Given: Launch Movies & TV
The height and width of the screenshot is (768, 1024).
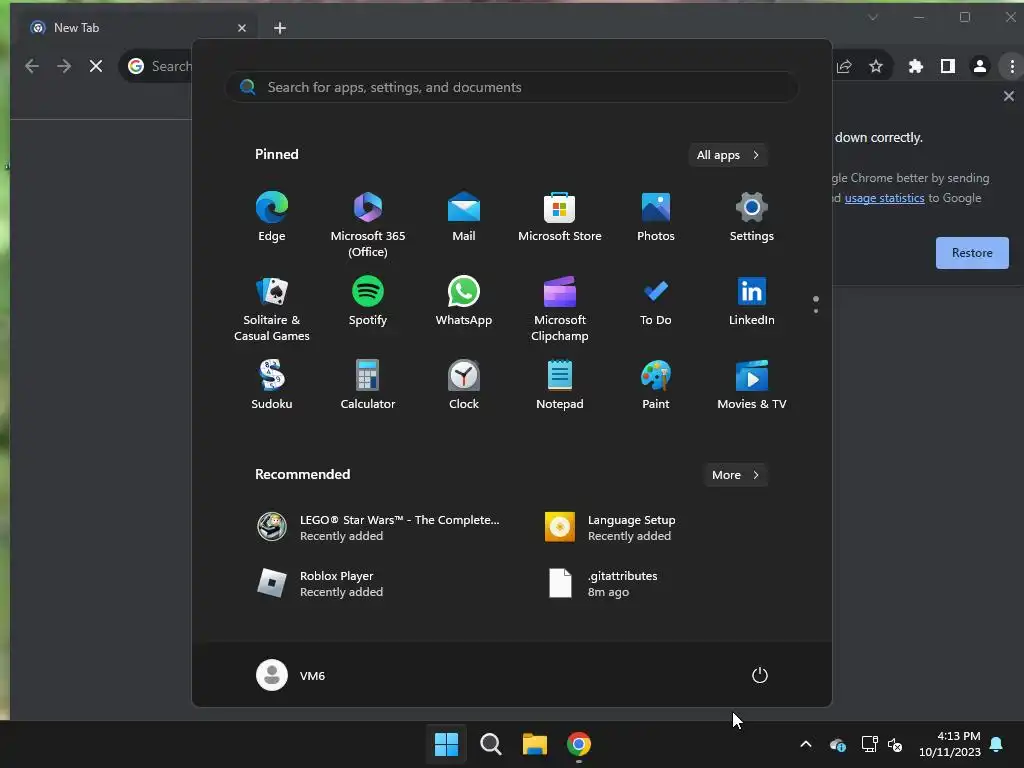Looking at the screenshot, I should pos(752,385).
